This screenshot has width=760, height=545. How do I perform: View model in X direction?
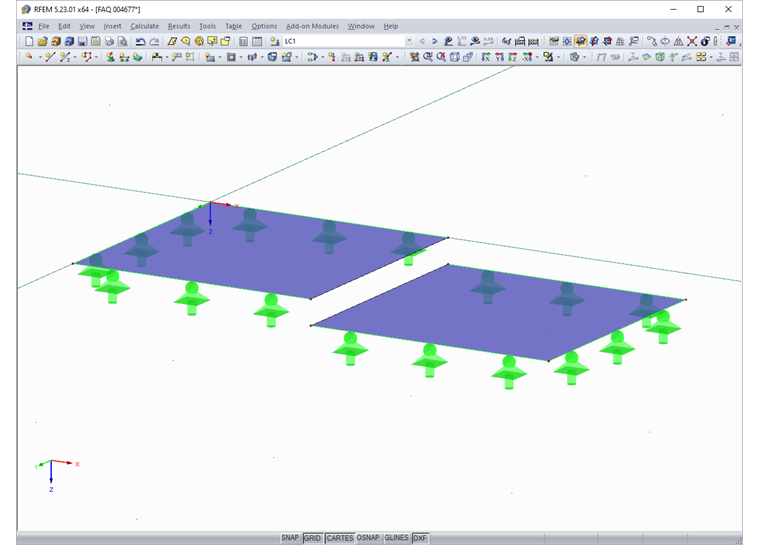click(x=486, y=57)
